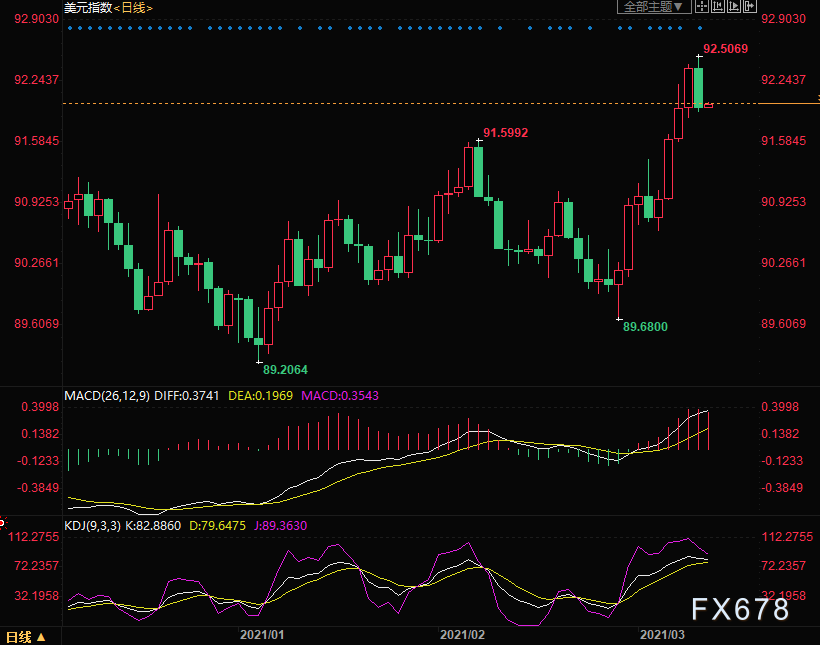Click the small red icon at left edge
820x645 pixels.
(3, 523)
